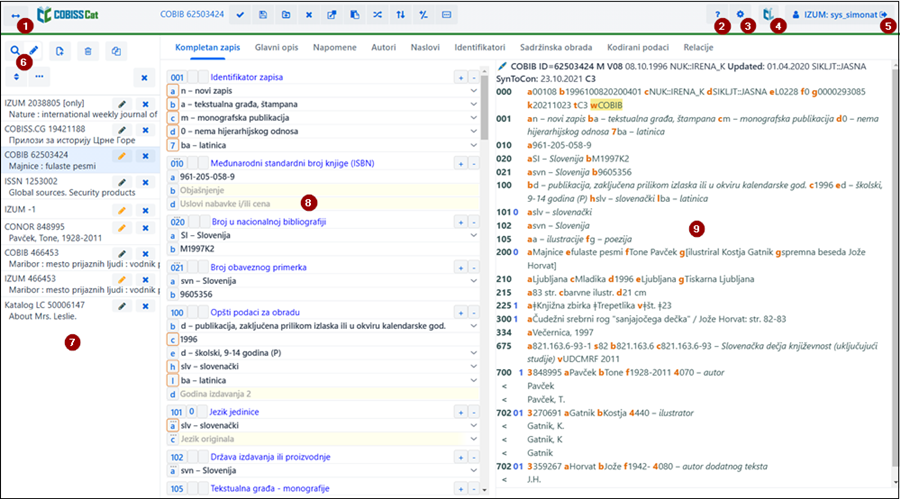Expand 'a – tekstualna građa, štampana' dropdown

coord(474,104)
